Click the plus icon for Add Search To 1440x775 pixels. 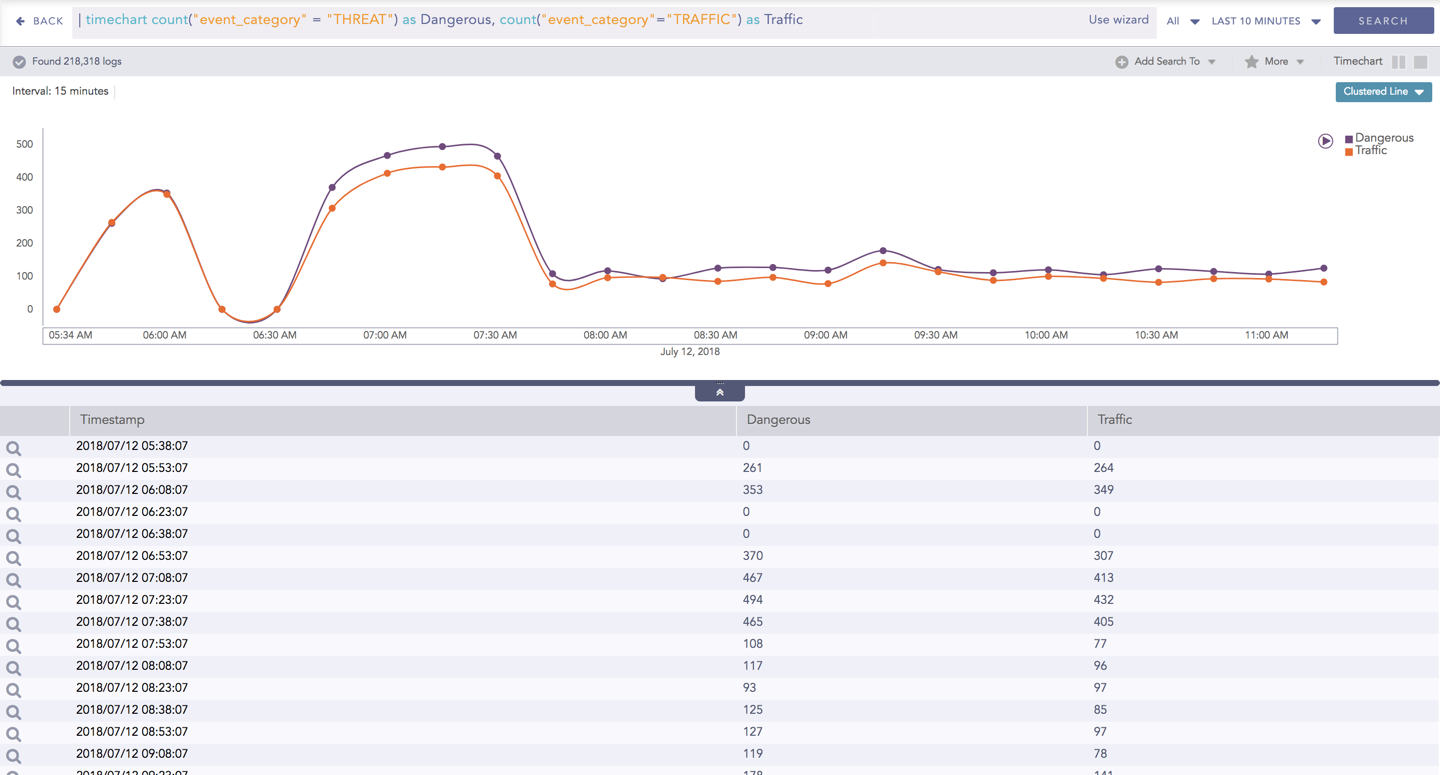tap(1122, 62)
